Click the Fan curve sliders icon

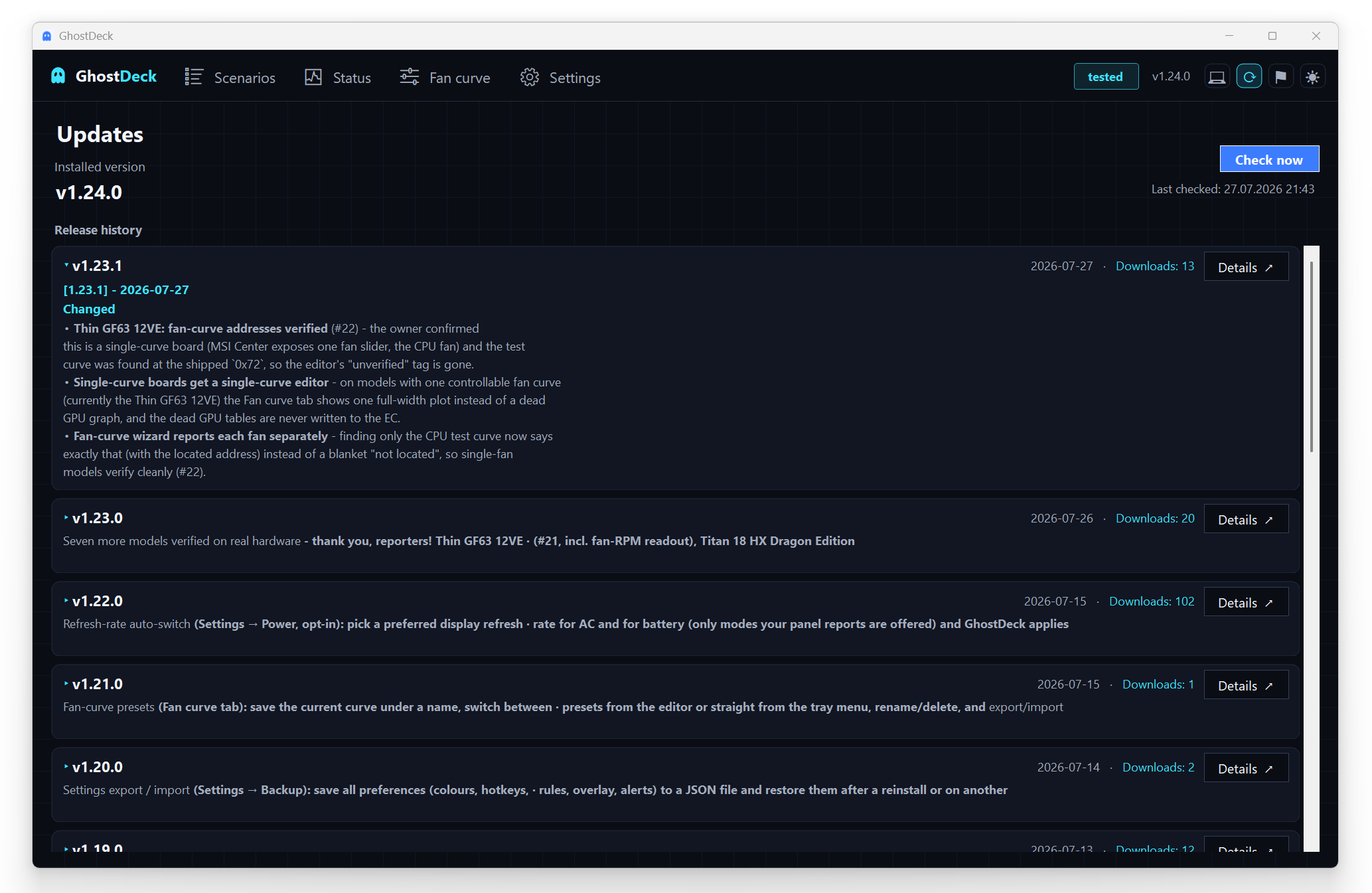[410, 77]
